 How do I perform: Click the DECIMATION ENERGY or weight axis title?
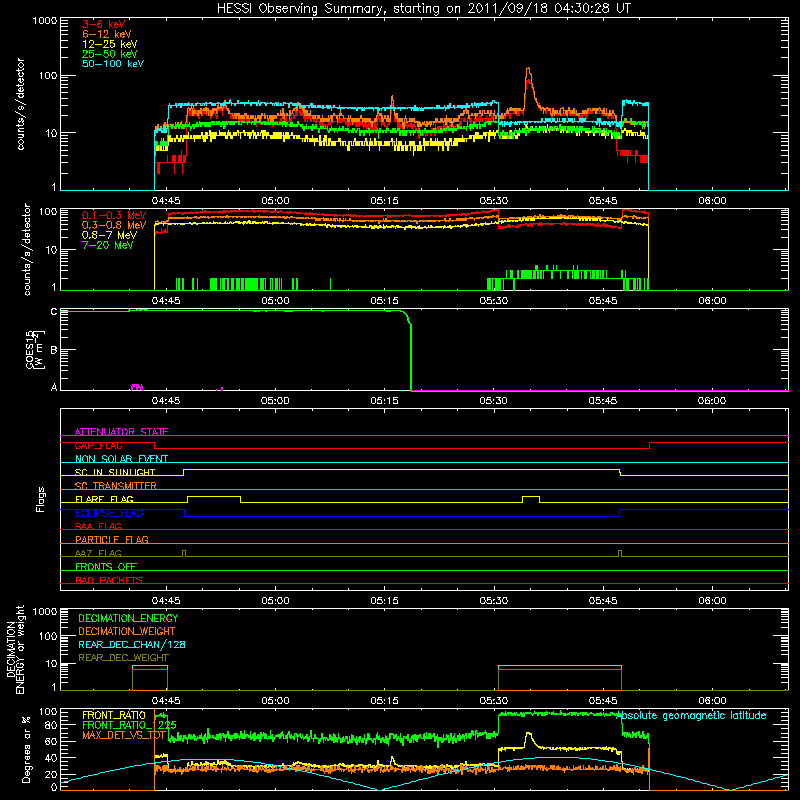tap(15, 649)
